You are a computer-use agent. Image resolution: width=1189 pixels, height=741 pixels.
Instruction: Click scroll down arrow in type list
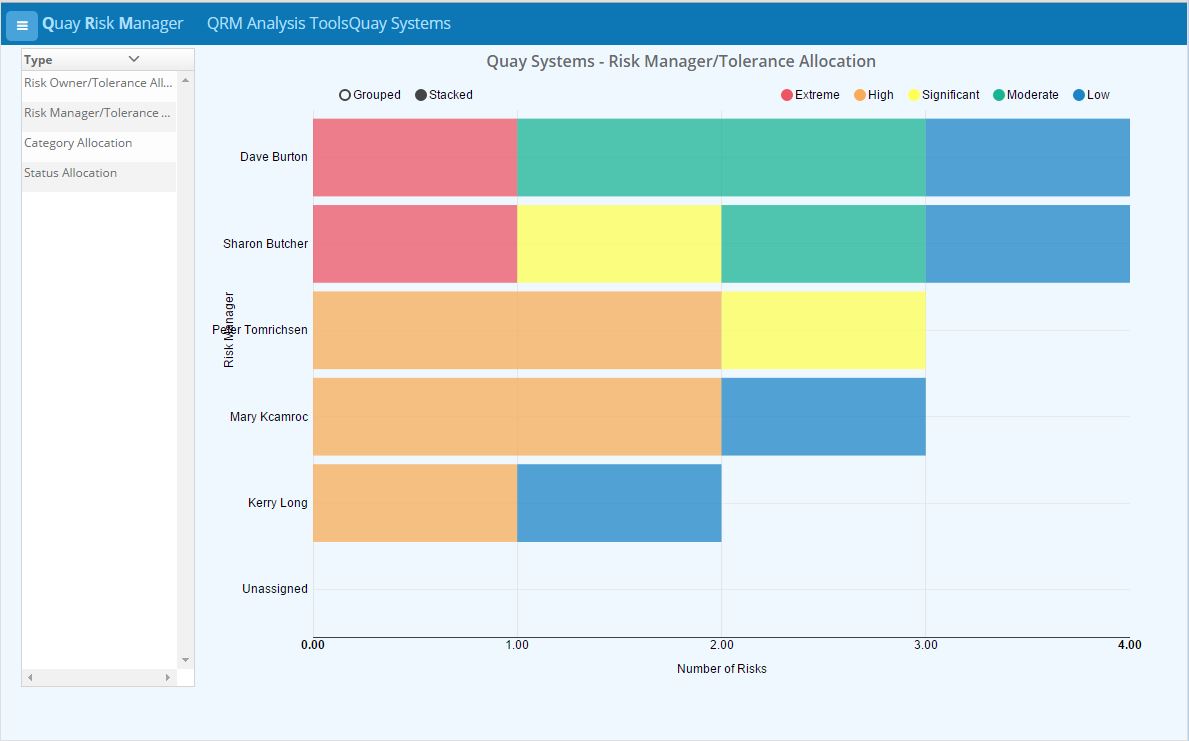pyautogui.click(x=186, y=660)
